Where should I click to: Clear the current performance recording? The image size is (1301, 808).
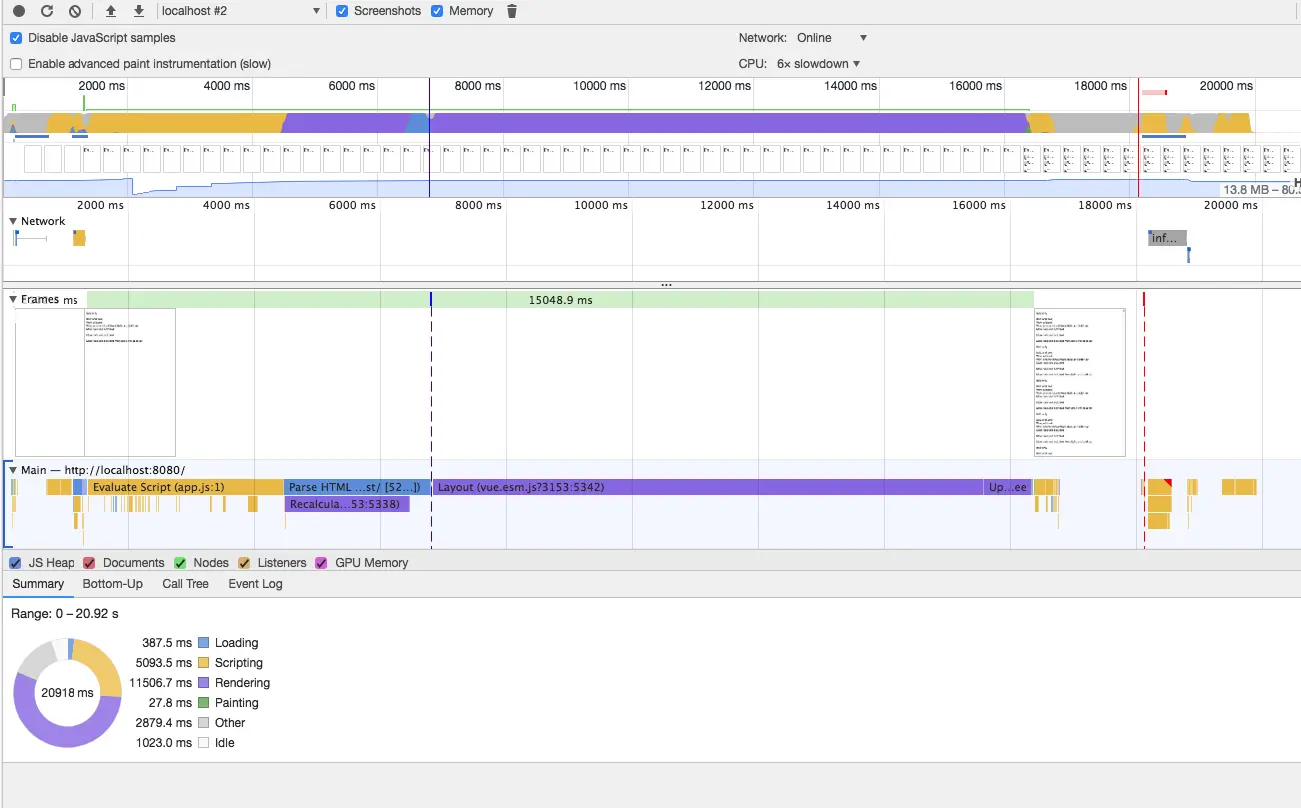75,11
